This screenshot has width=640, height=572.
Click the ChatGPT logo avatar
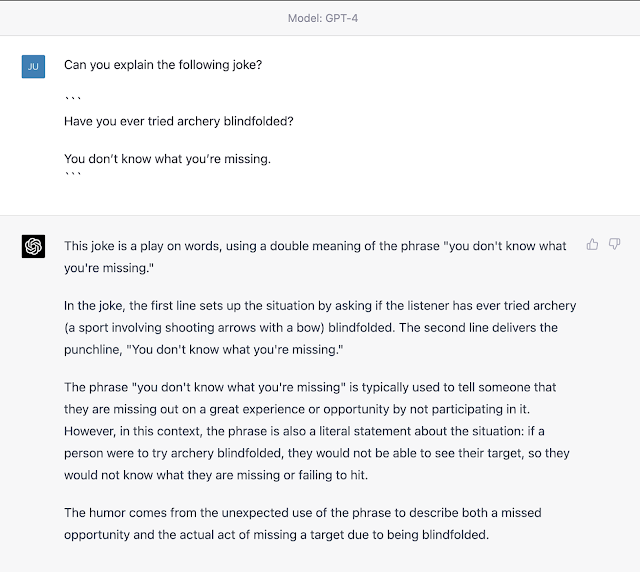[33, 247]
